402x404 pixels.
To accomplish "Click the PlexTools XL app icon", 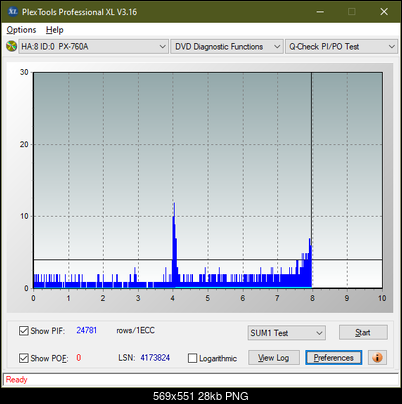I will [12, 12].
